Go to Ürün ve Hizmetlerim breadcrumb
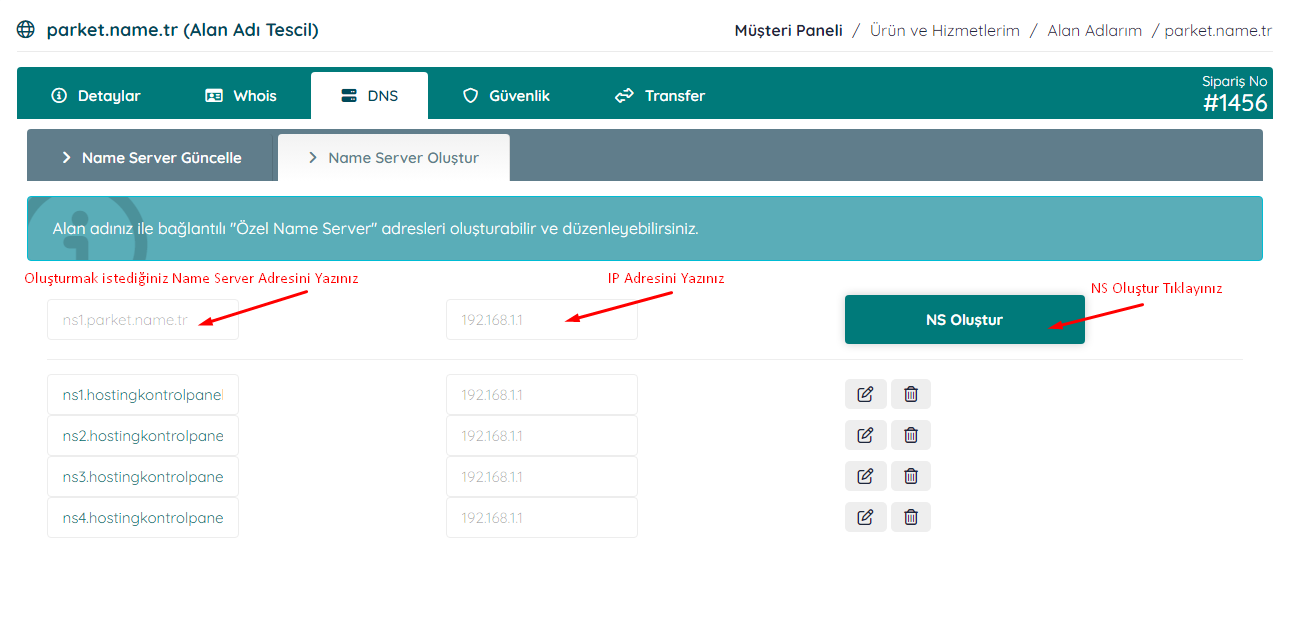This screenshot has width=1289, height=619. [945, 31]
